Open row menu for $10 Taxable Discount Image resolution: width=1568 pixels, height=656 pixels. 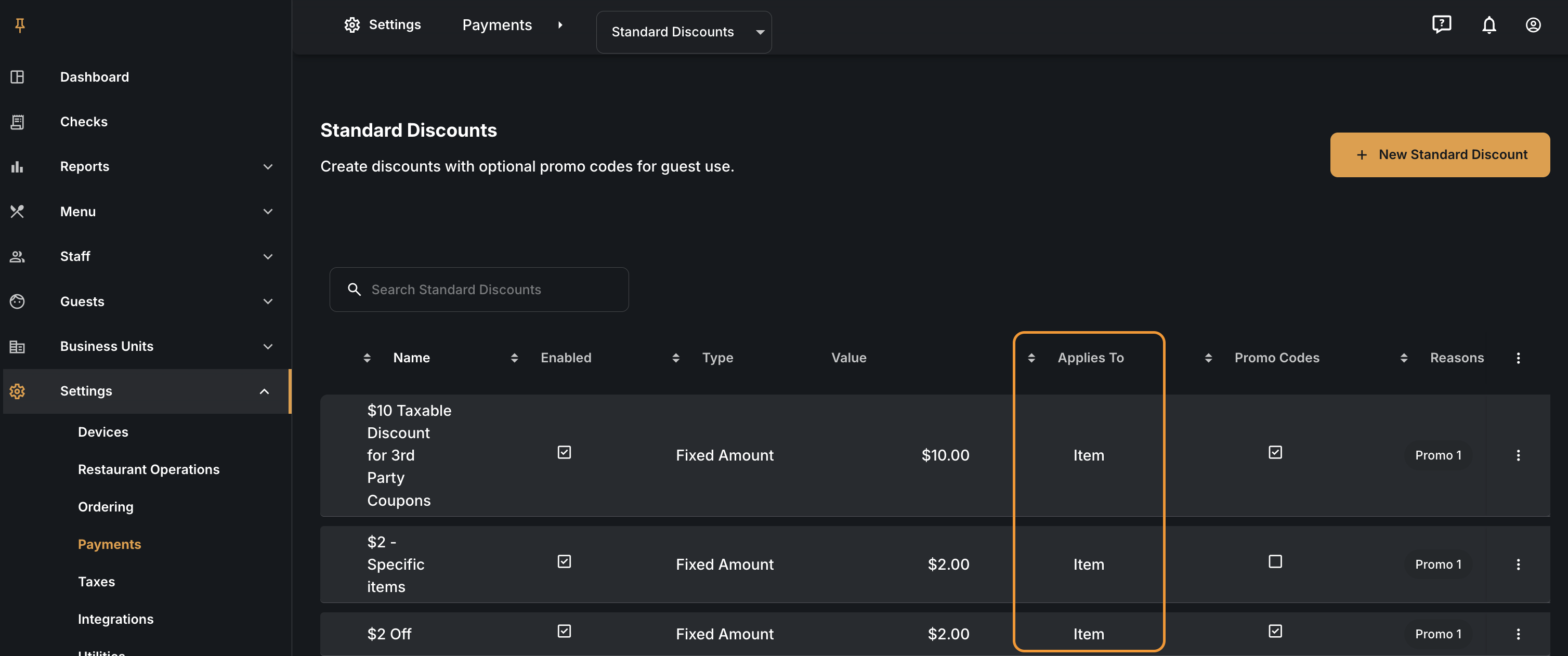tap(1518, 455)
